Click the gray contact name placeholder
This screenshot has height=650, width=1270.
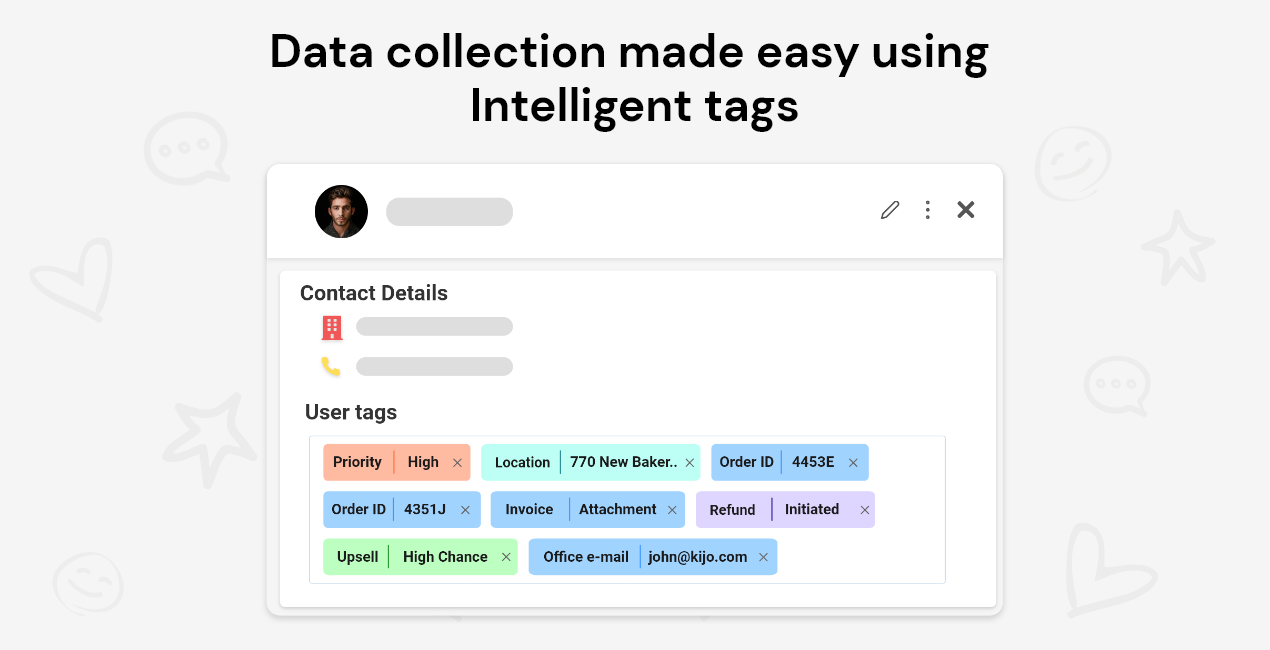[449, 212]
